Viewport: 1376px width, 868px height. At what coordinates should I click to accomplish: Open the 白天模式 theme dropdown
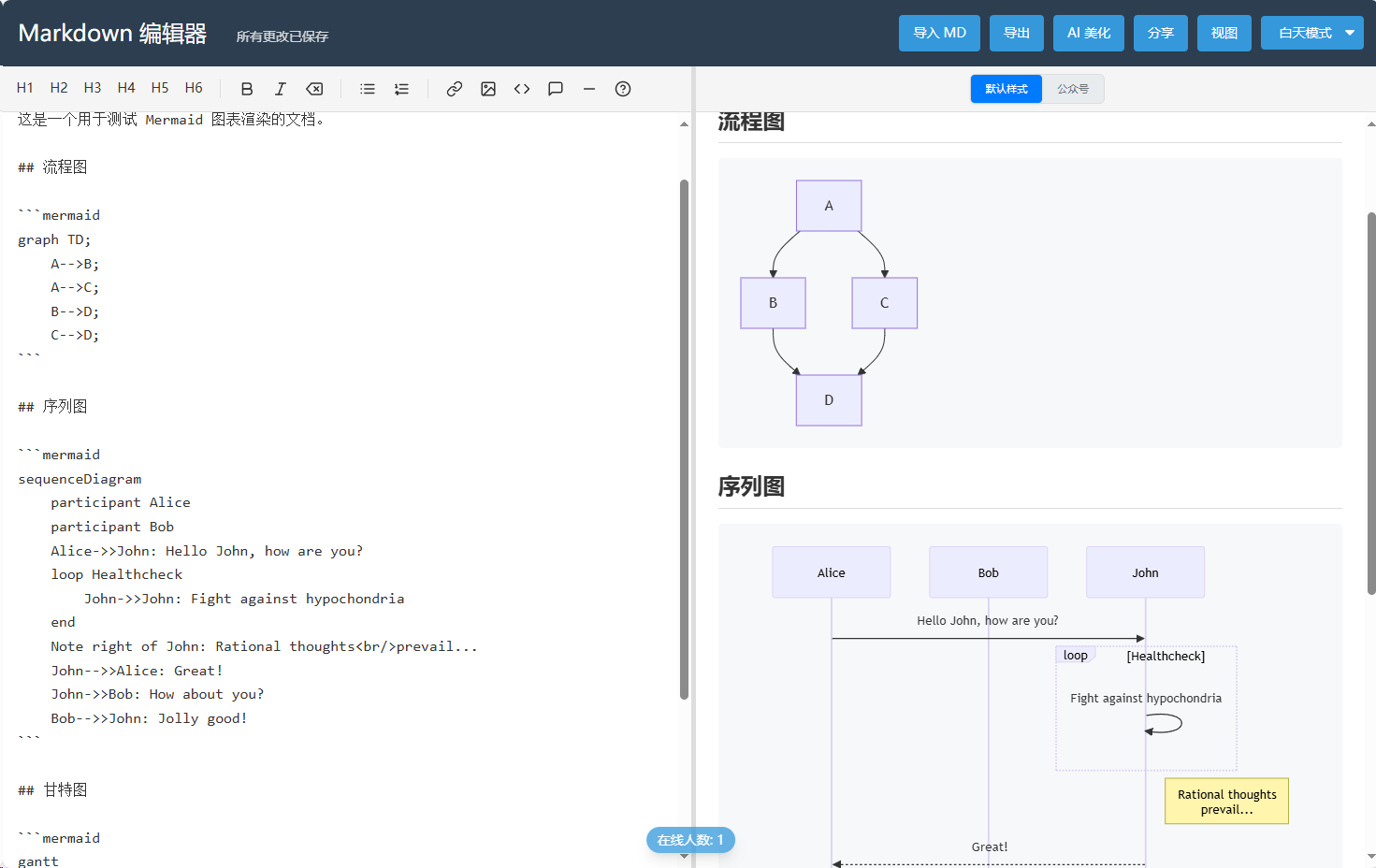tap(1312, 33)
